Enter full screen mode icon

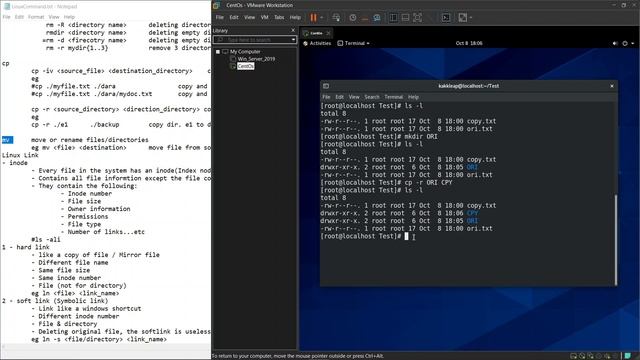click(418, 18)
